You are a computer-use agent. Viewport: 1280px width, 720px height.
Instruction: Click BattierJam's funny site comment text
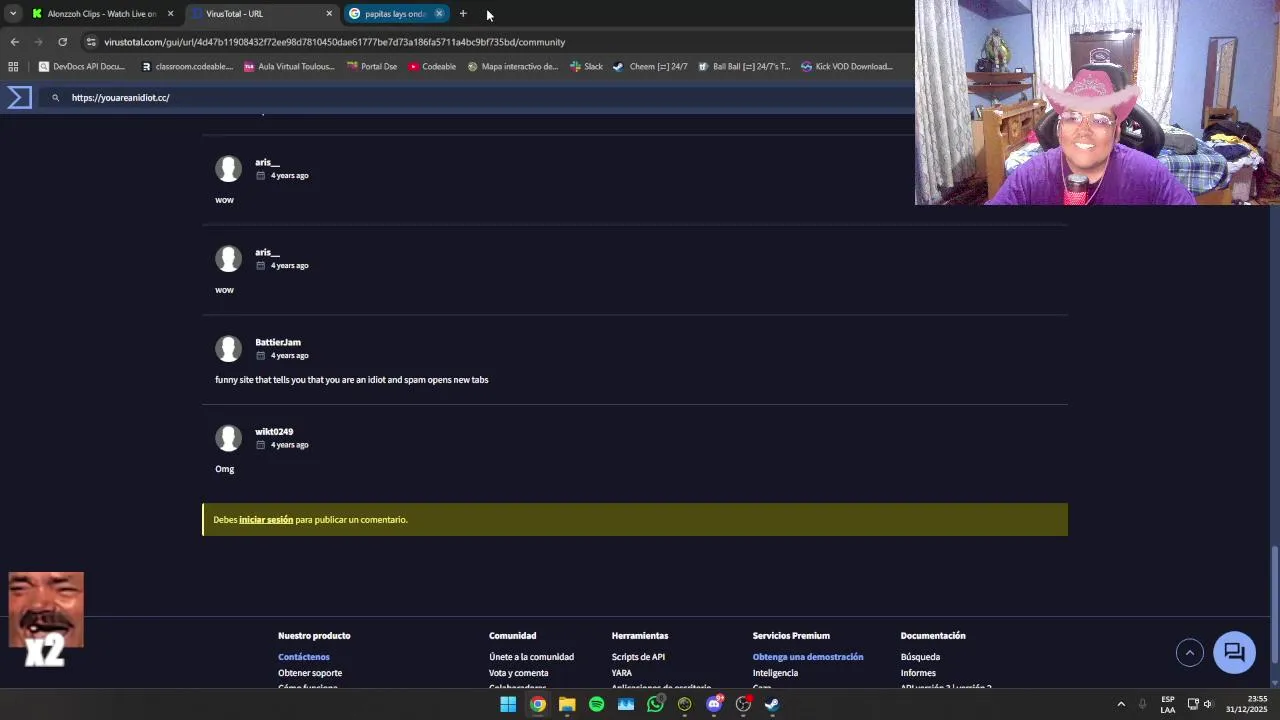(x=352, y=380)
